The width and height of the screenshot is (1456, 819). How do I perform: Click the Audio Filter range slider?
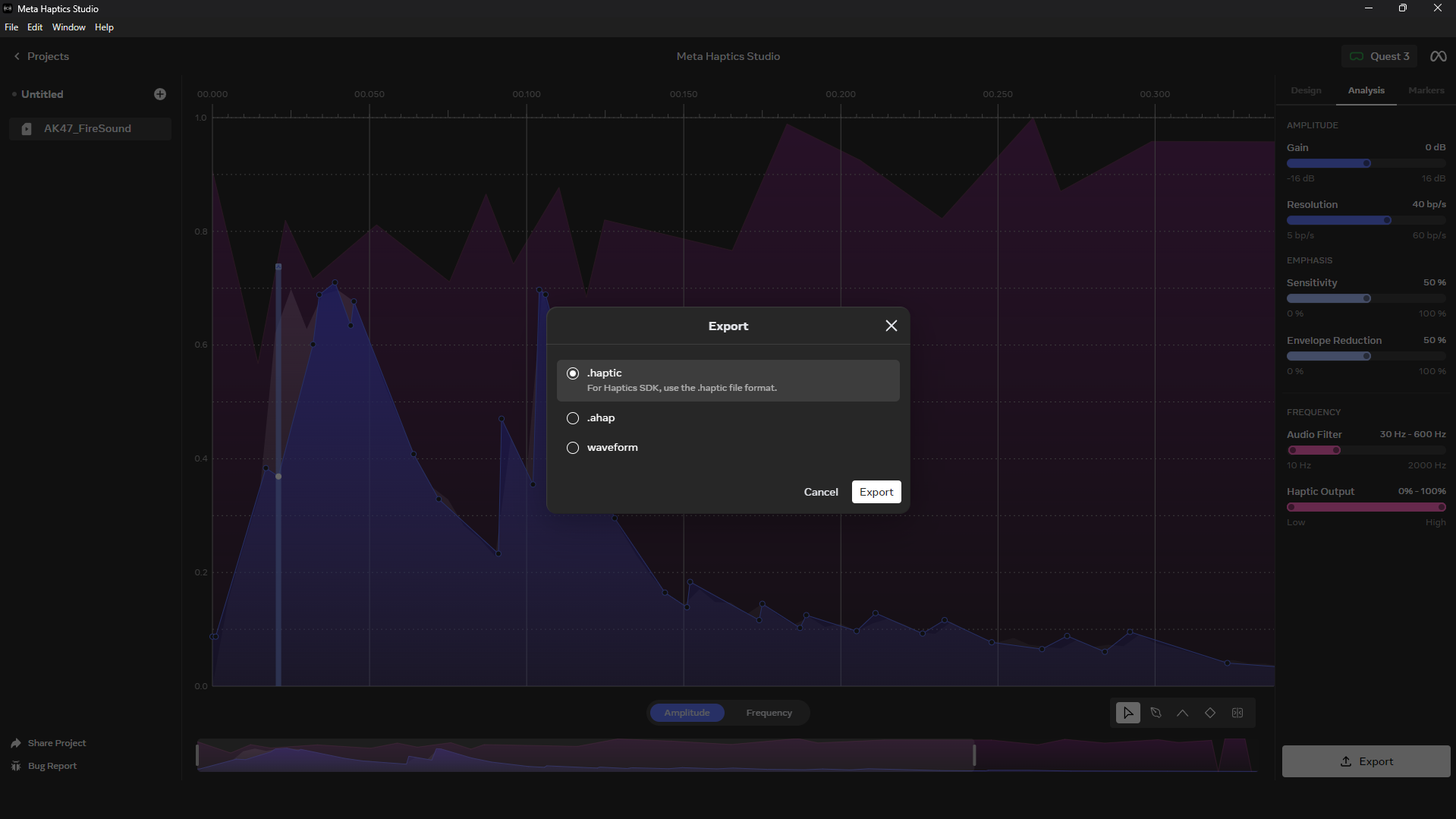point(1366,450)
